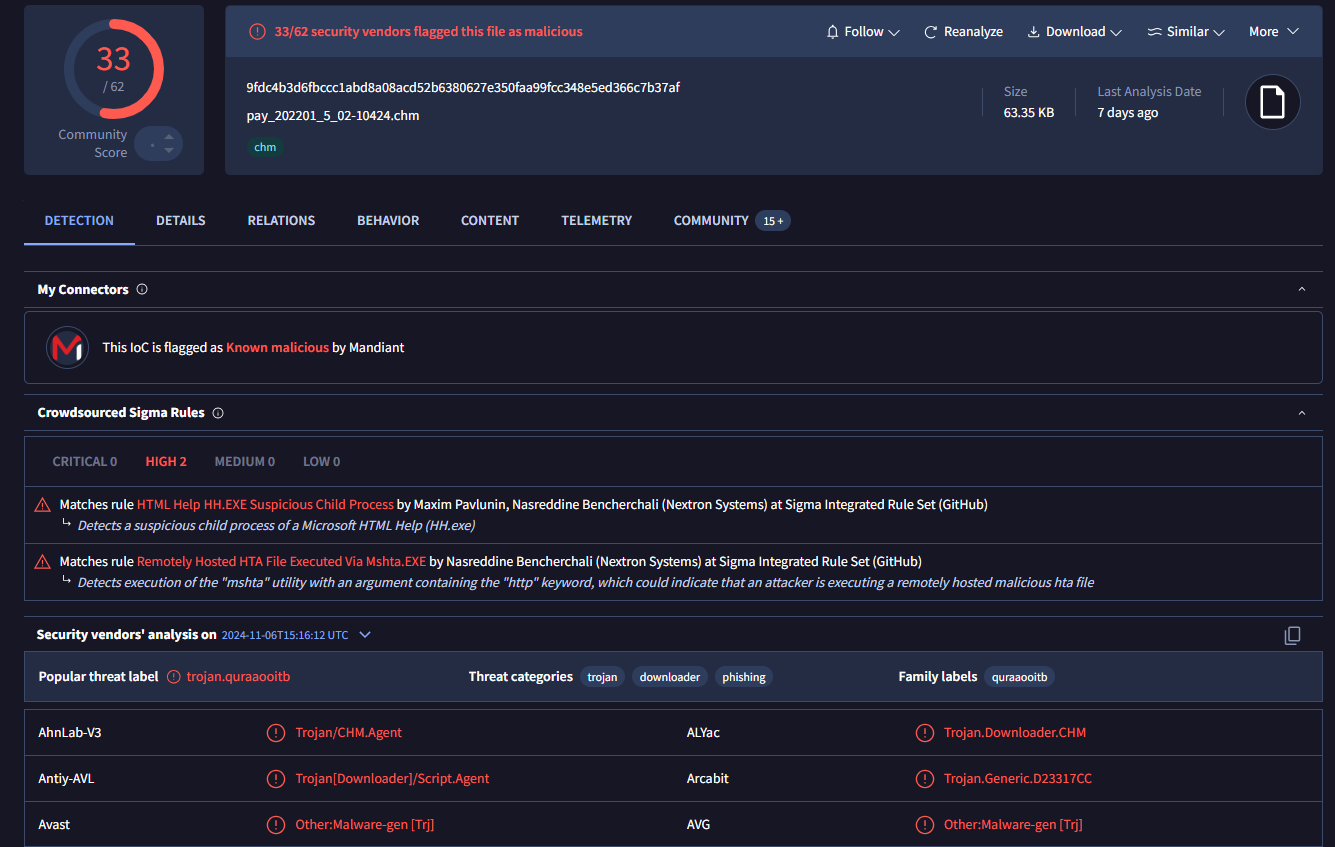Click the Antiy-AVL vendor name
Screen dimensions: 1335x847
(66, 779)
